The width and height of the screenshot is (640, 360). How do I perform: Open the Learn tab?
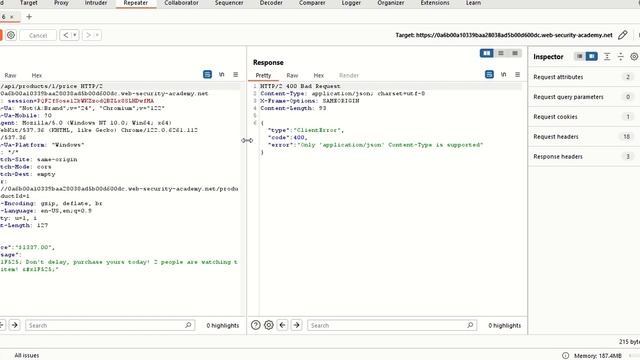pyautogui.click(x=473, y=3)
